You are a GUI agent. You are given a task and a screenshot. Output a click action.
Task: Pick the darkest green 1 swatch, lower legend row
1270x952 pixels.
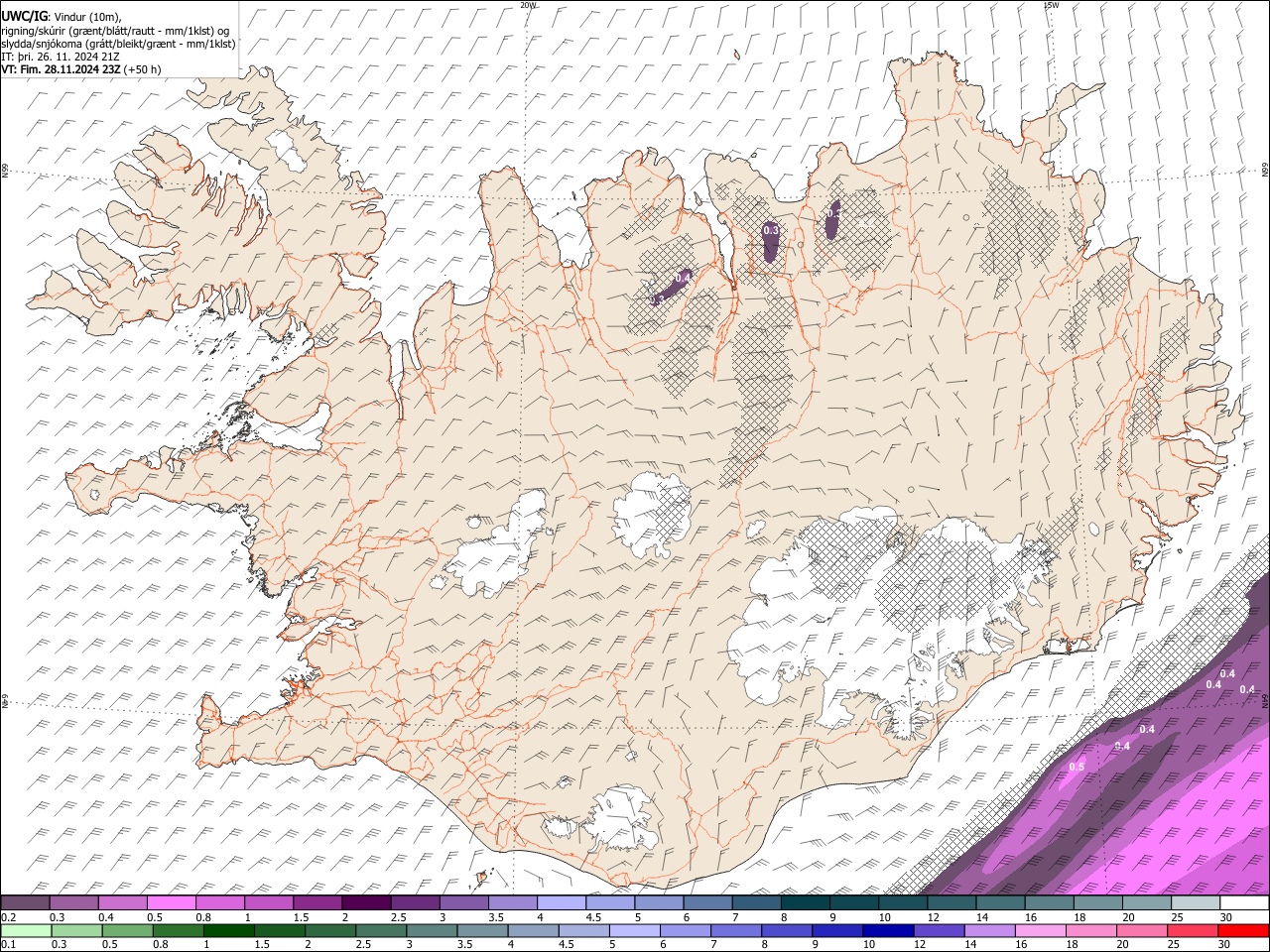229,930
